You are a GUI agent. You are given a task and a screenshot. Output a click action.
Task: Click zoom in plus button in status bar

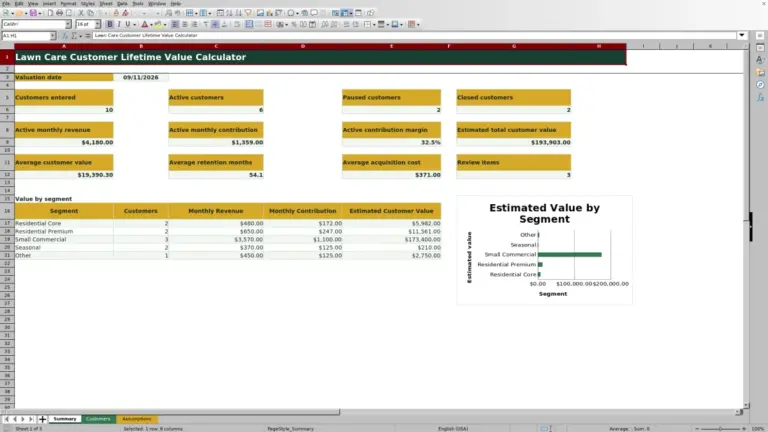pyautogui.click(x=744, y=429)
